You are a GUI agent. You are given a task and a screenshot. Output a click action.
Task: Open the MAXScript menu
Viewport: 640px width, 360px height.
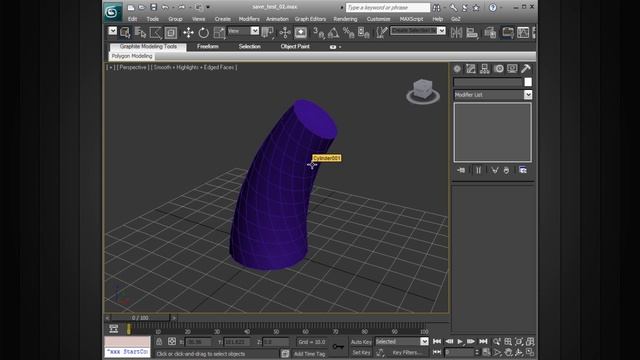[x=411, y=19]
